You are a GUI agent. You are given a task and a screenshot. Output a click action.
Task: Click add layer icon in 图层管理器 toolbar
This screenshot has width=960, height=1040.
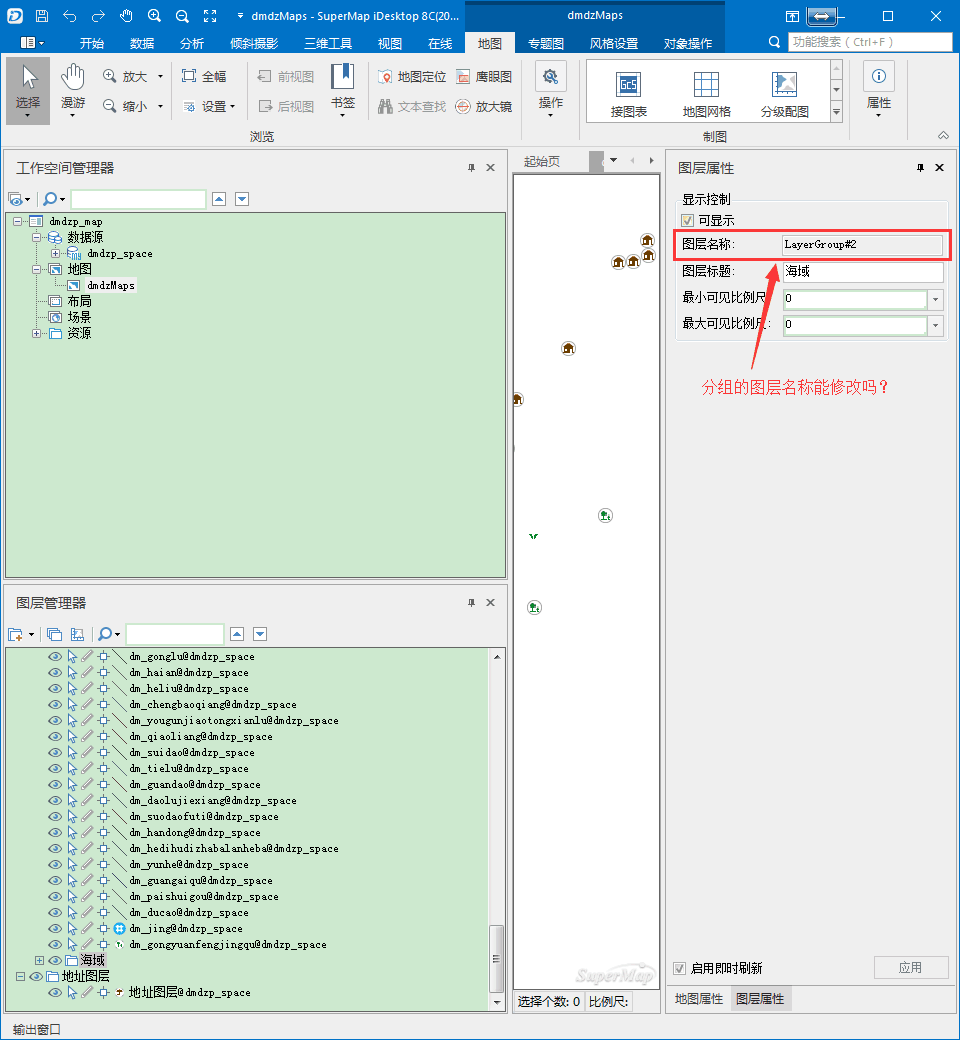16,635
